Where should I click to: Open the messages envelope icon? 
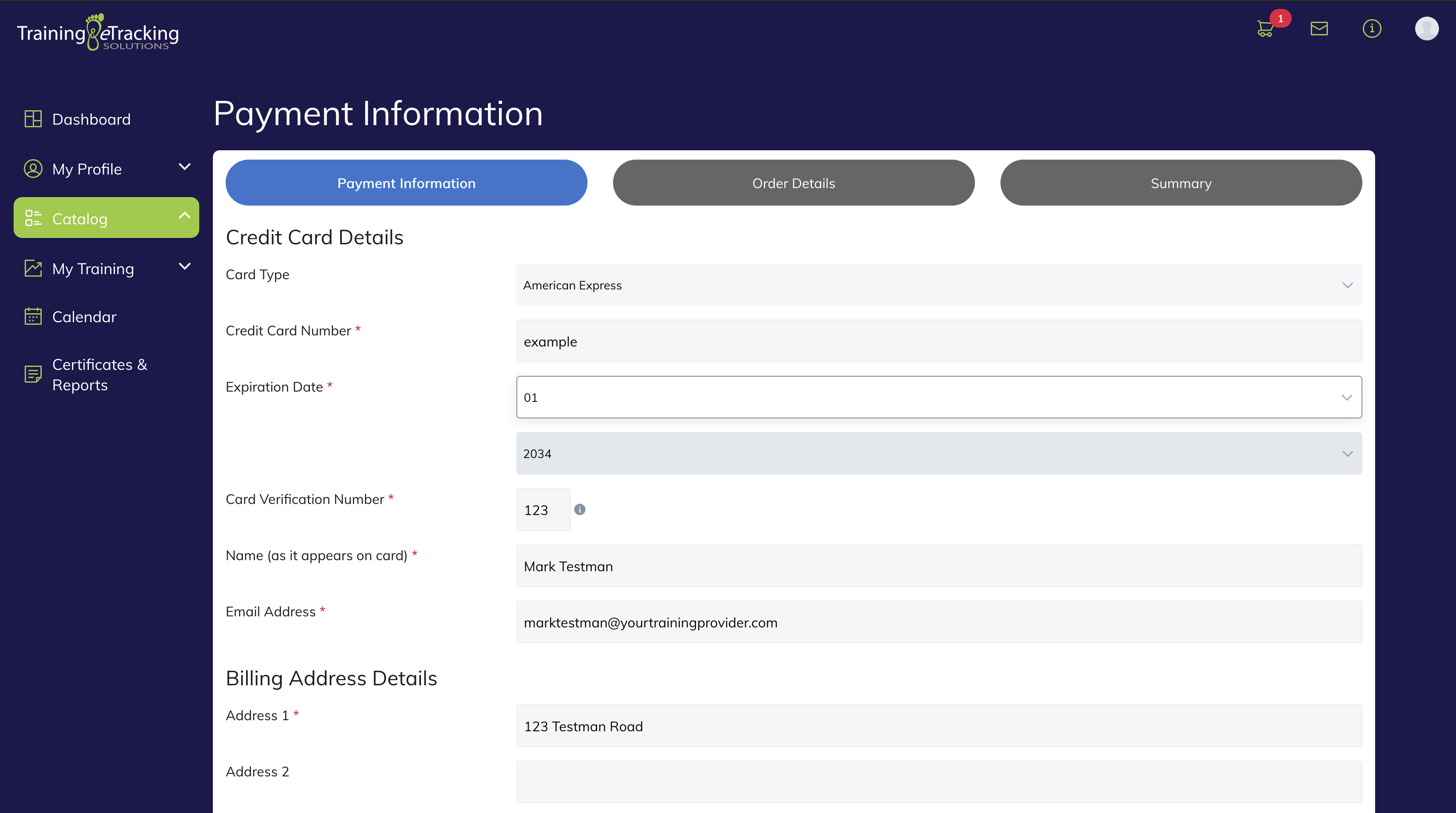coord(1318,28)
